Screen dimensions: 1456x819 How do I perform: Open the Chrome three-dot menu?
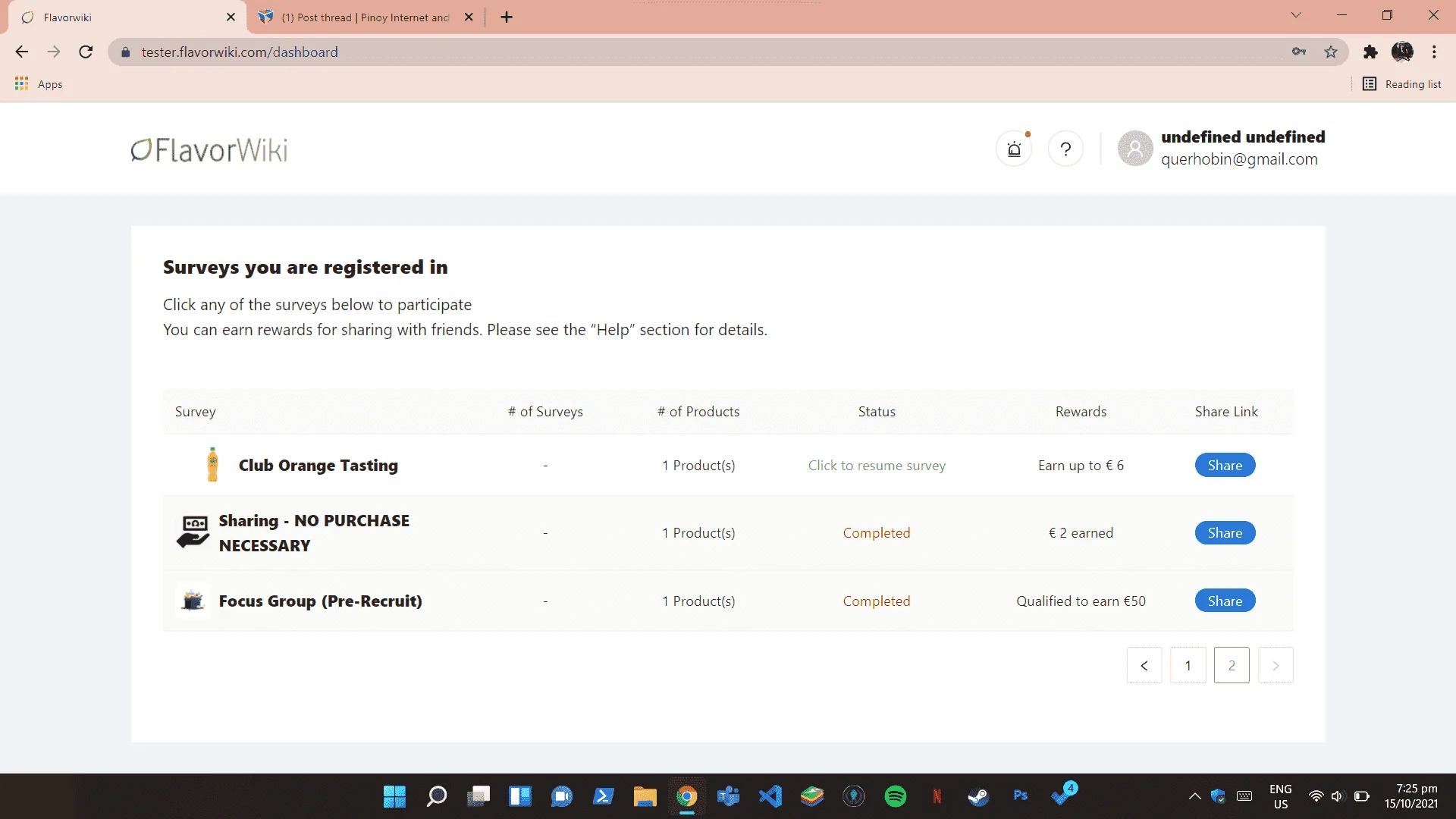pos(1434,52)
